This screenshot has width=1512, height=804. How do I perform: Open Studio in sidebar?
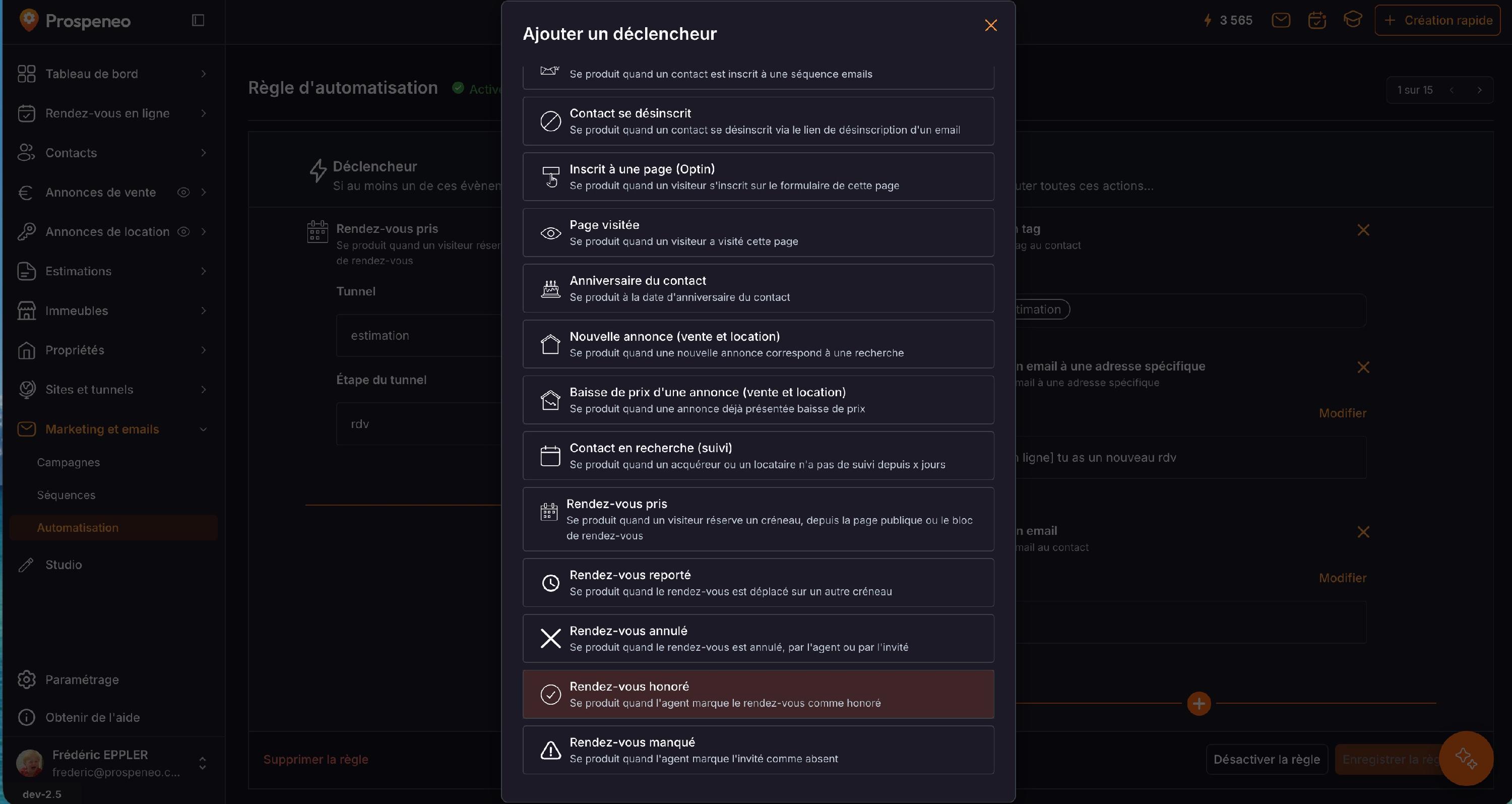pos(64,565)
